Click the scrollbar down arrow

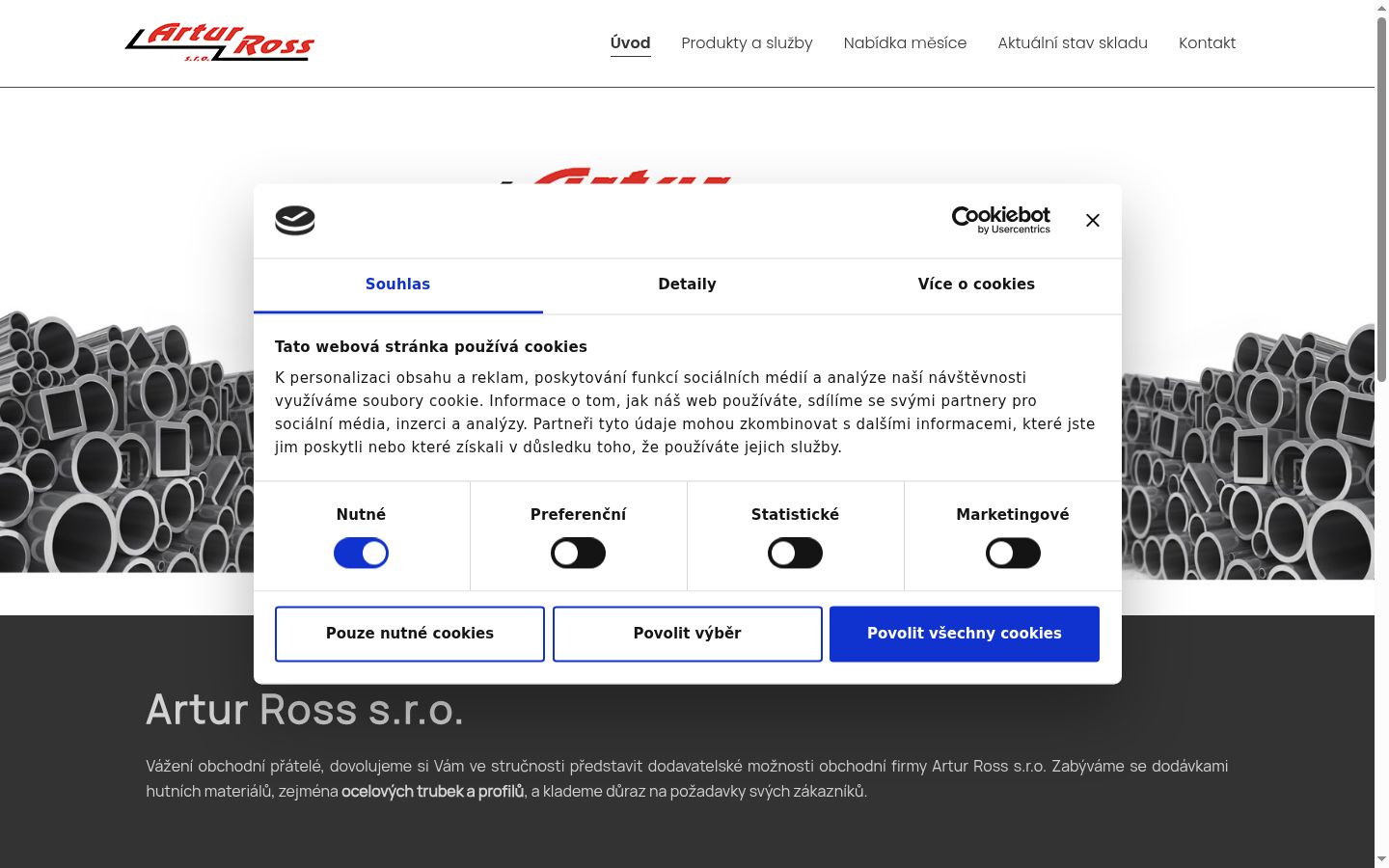[x=1381, y=859]
